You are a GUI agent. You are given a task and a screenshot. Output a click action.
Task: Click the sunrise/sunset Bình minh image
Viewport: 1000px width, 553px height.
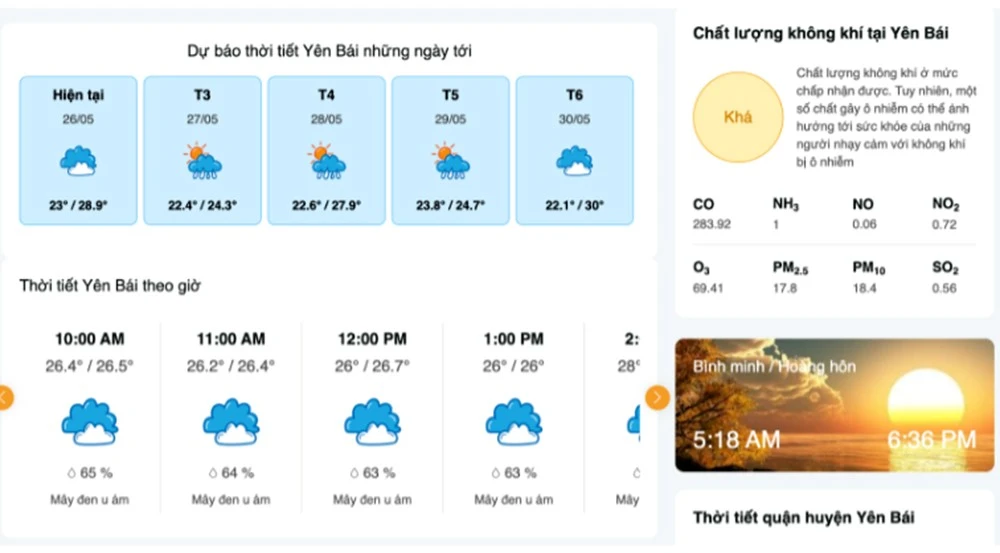pos(834,405)
